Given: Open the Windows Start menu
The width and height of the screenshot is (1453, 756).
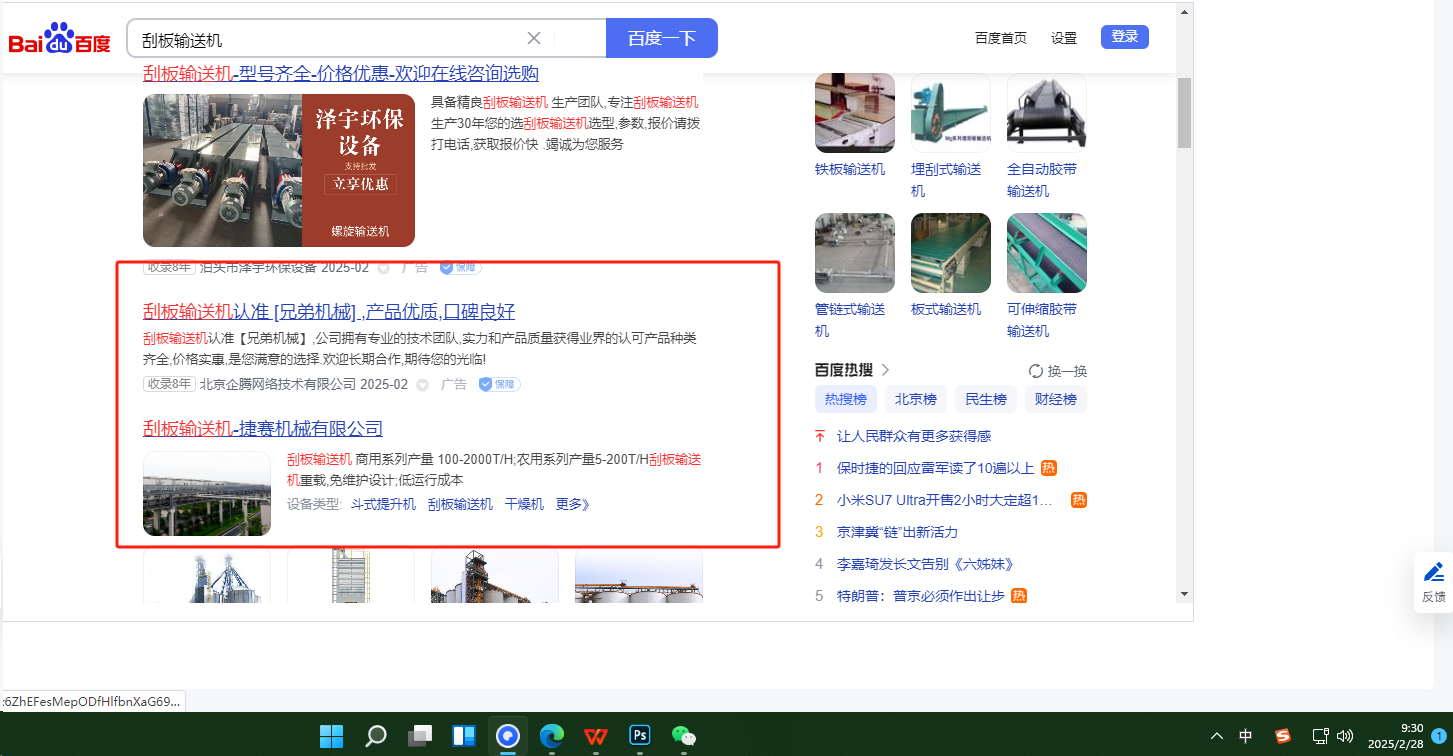Looking at the screenshot, I should click(331, 737).
